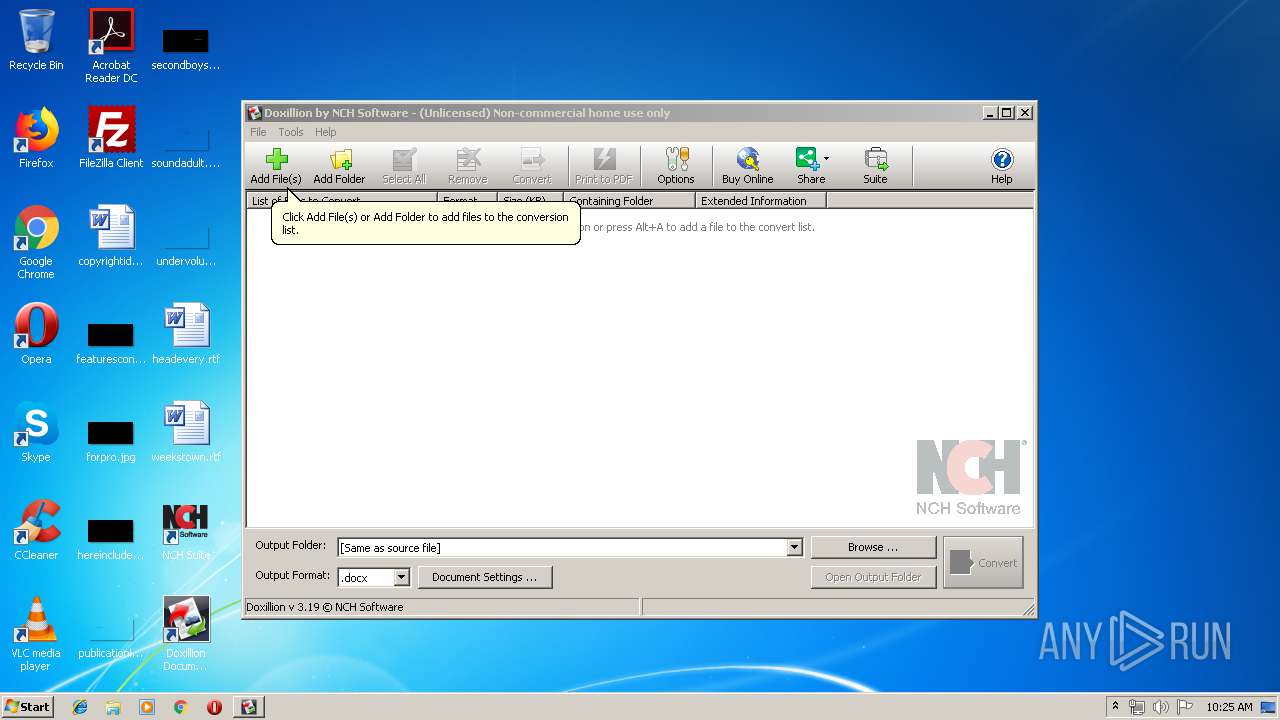Expand the Share dropdown arrow

826,158
